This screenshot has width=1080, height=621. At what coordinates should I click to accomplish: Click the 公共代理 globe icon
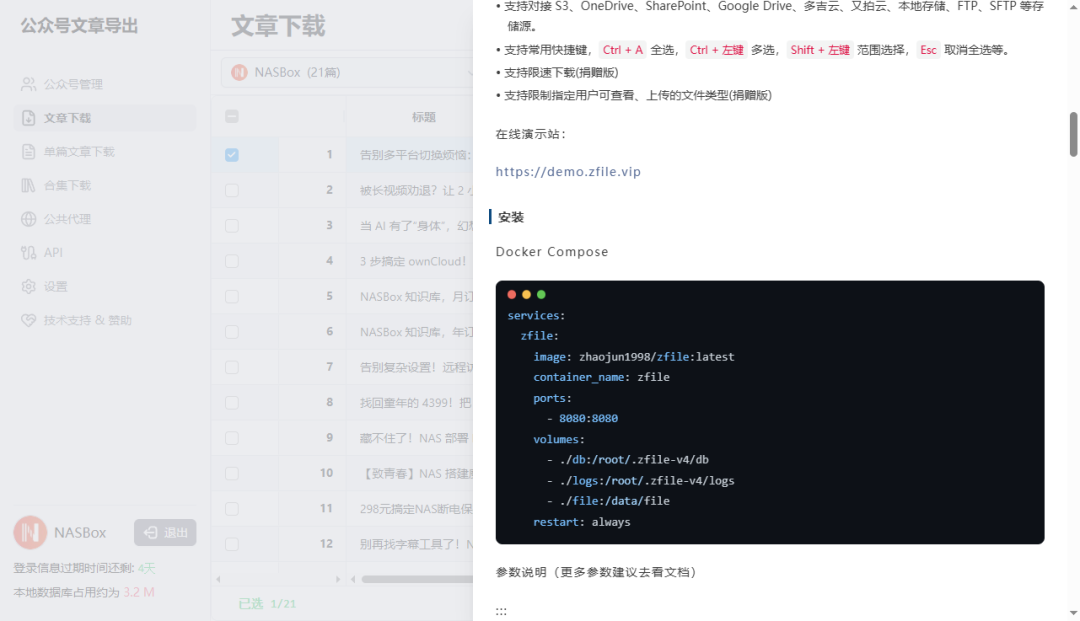point(29,219)
